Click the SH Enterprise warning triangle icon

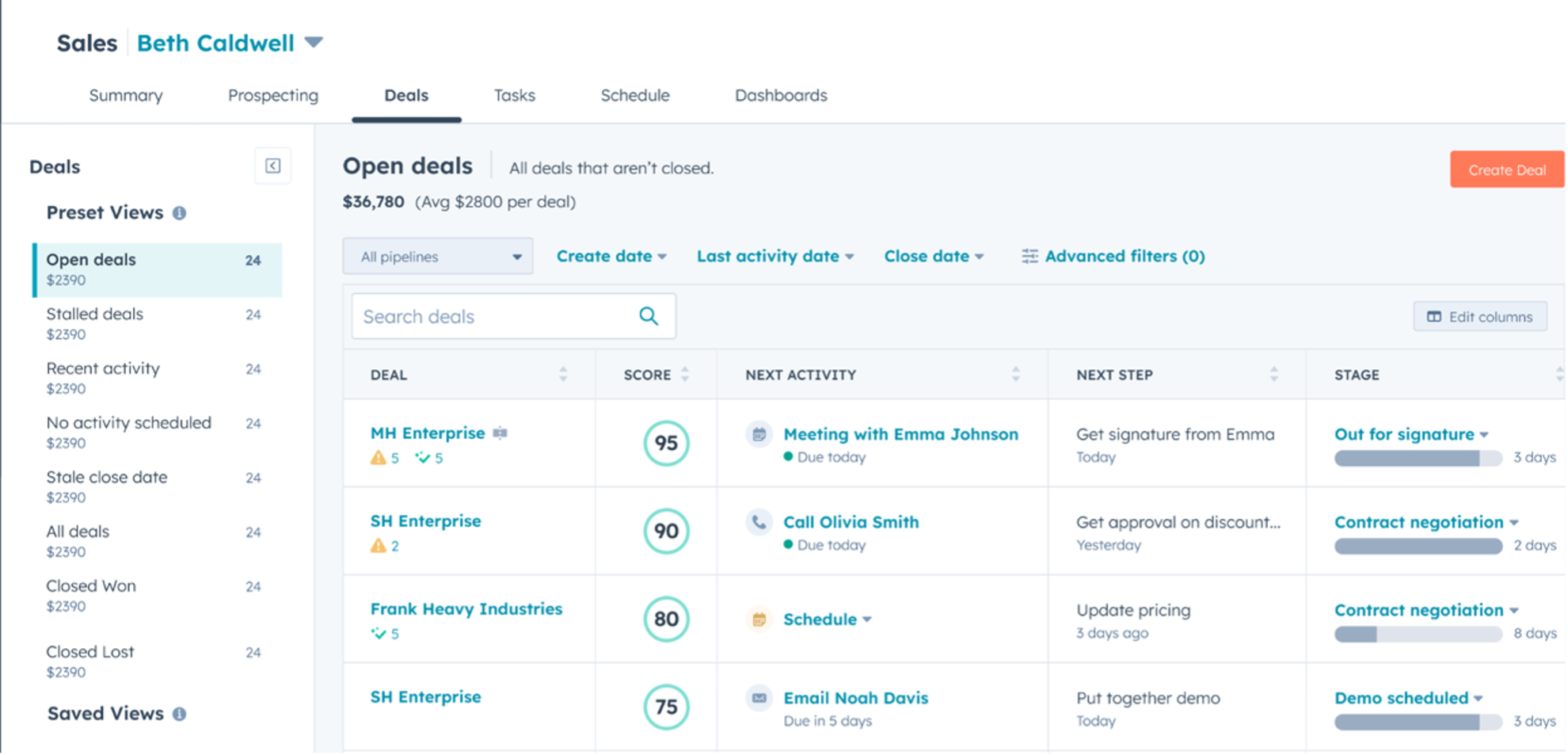pyautogui.click(x=379, y=545)
